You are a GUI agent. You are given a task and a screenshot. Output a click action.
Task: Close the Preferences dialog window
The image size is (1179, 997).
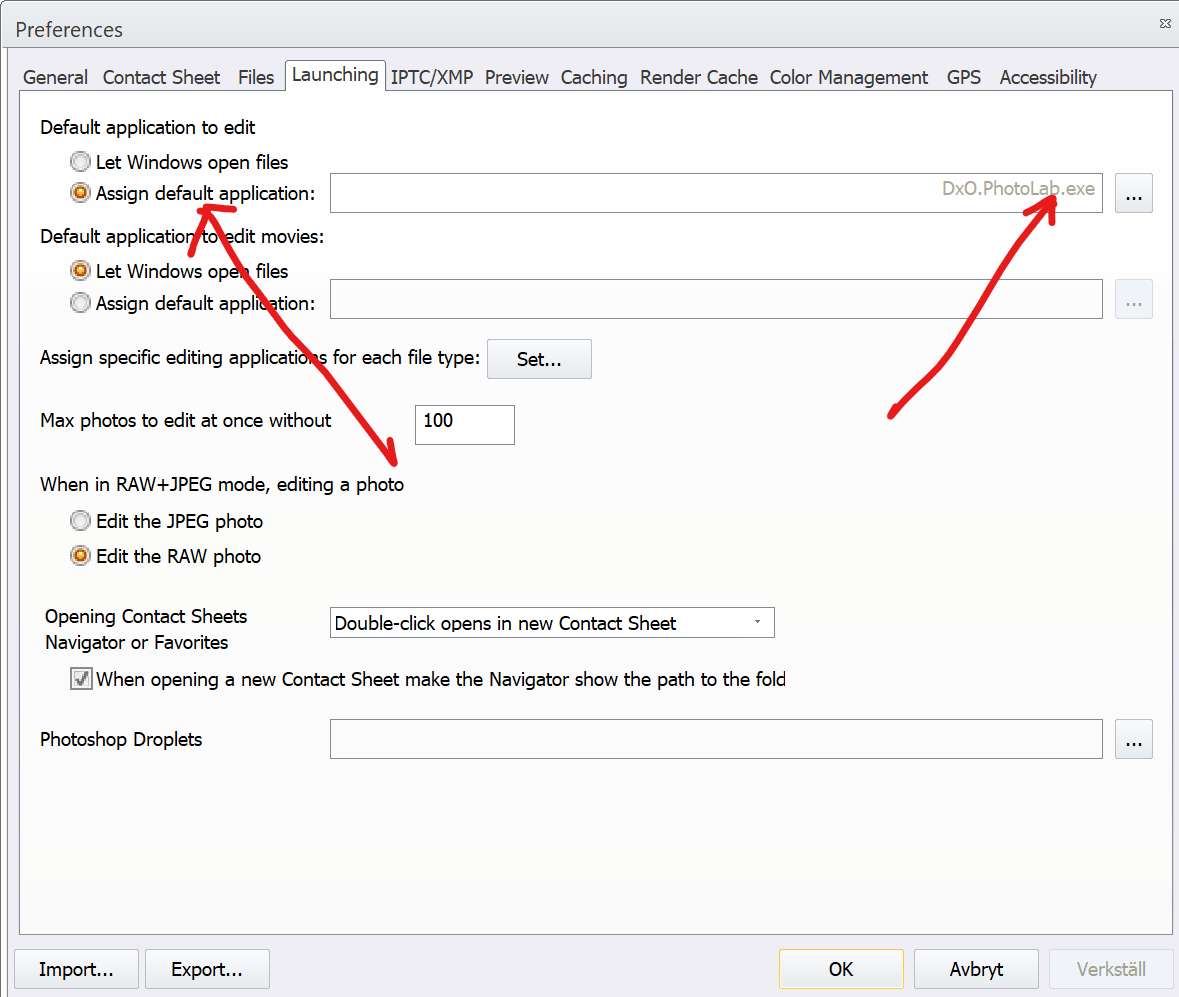click(x=1165, y=22)
